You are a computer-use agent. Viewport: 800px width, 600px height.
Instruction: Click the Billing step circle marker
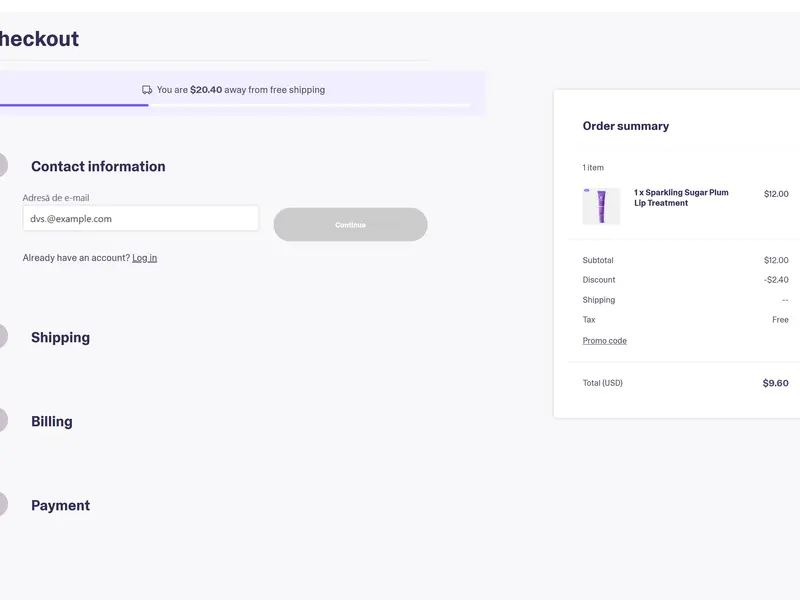coord(2,421)
